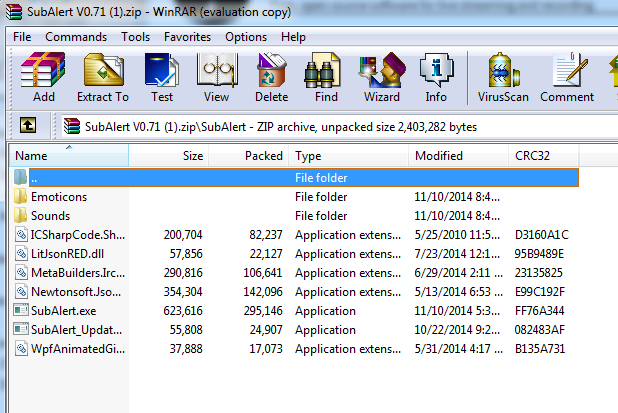Sort by the Size column header
Image resolution: width=618 pixels, height=413 pixels.
pos(169,156)
